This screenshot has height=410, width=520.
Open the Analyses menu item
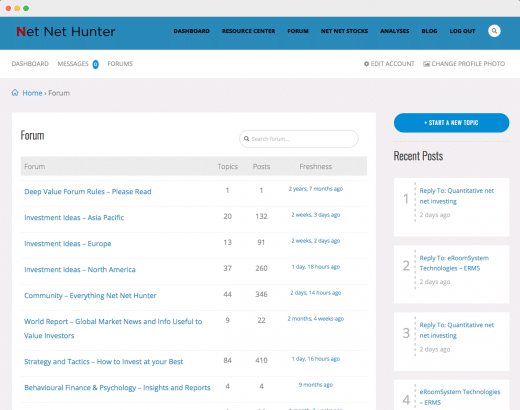click(x=394, y=31)
